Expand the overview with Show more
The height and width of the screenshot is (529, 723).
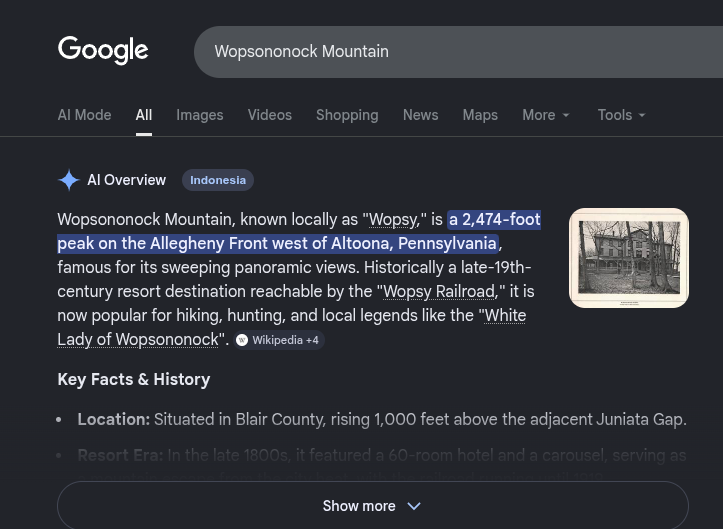coord(372,506)
